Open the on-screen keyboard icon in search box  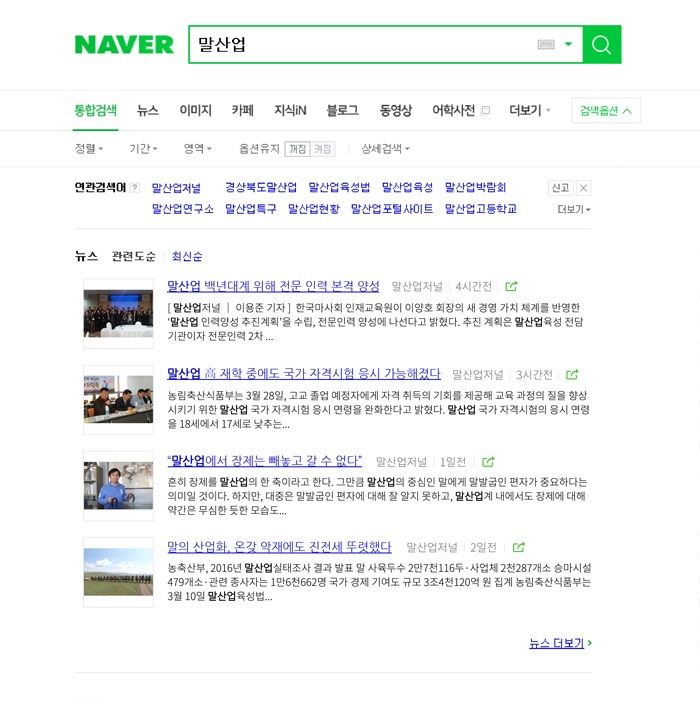(x=546, y=44)
